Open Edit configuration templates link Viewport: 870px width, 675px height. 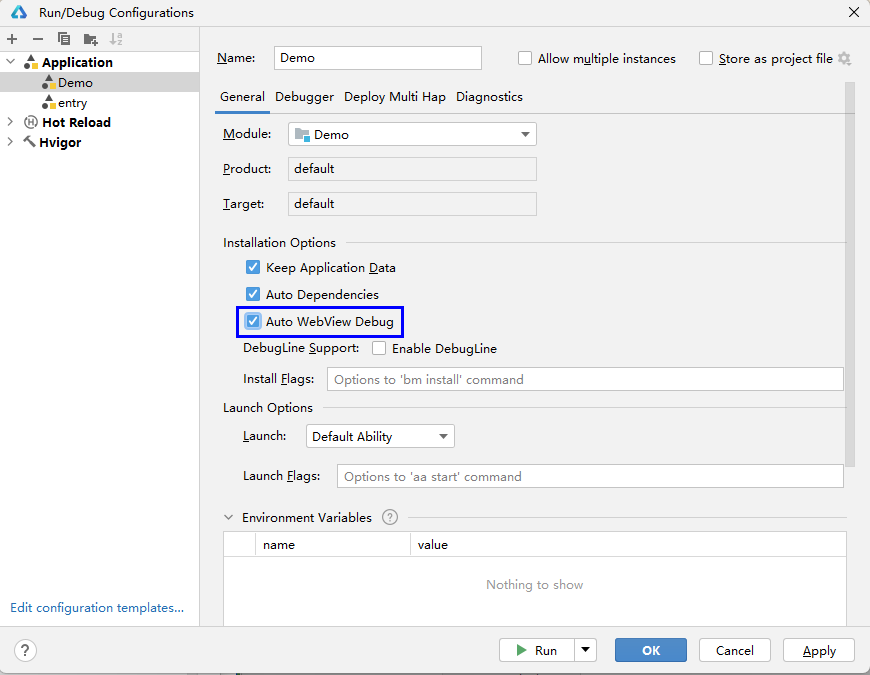[96, 607]
